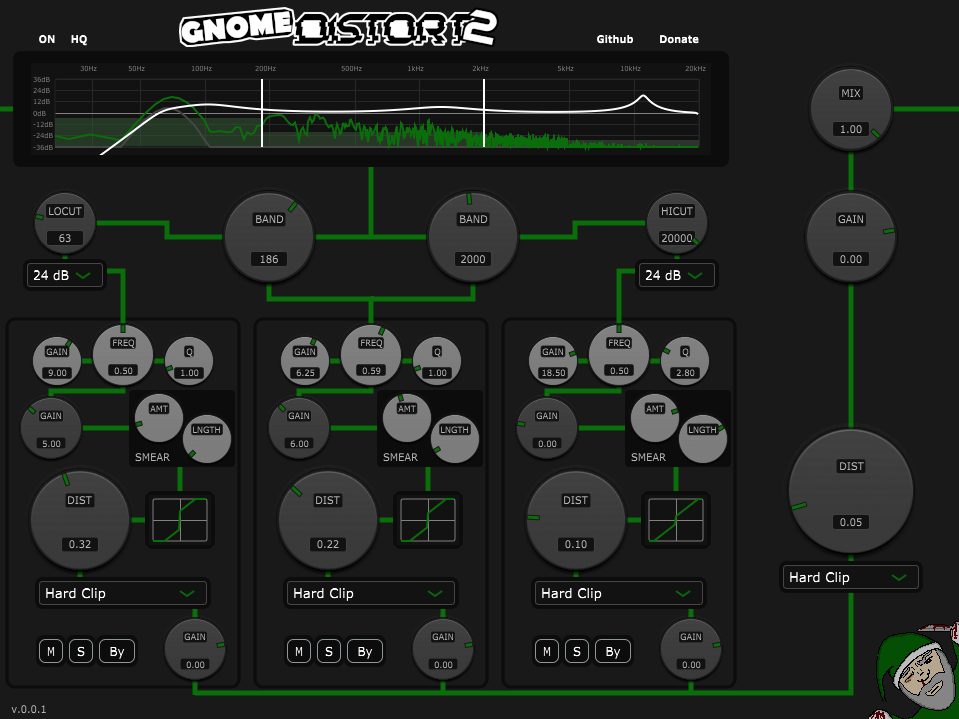Screen dimensions: 959x719
Task: Click the Gnome Distort 2 logo
Action: 337,28
